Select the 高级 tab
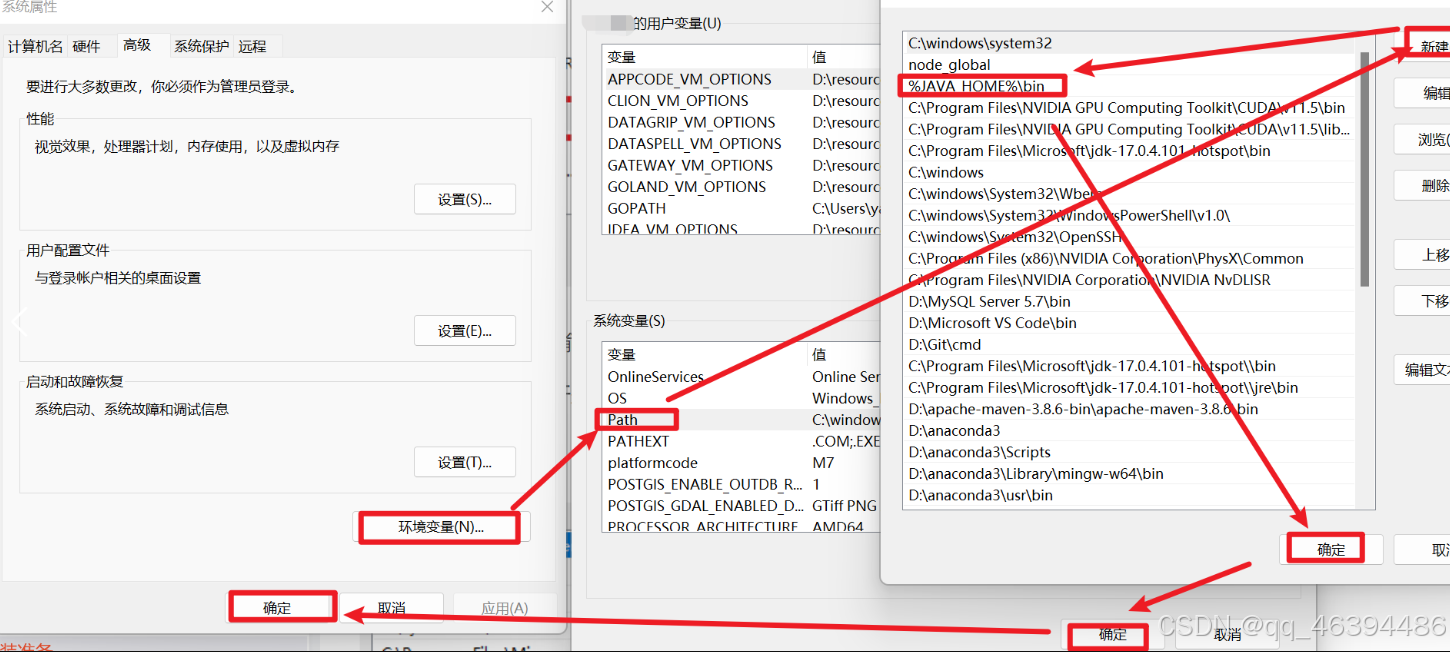This screenshot has width=1450, height=652. coord(137,45)
